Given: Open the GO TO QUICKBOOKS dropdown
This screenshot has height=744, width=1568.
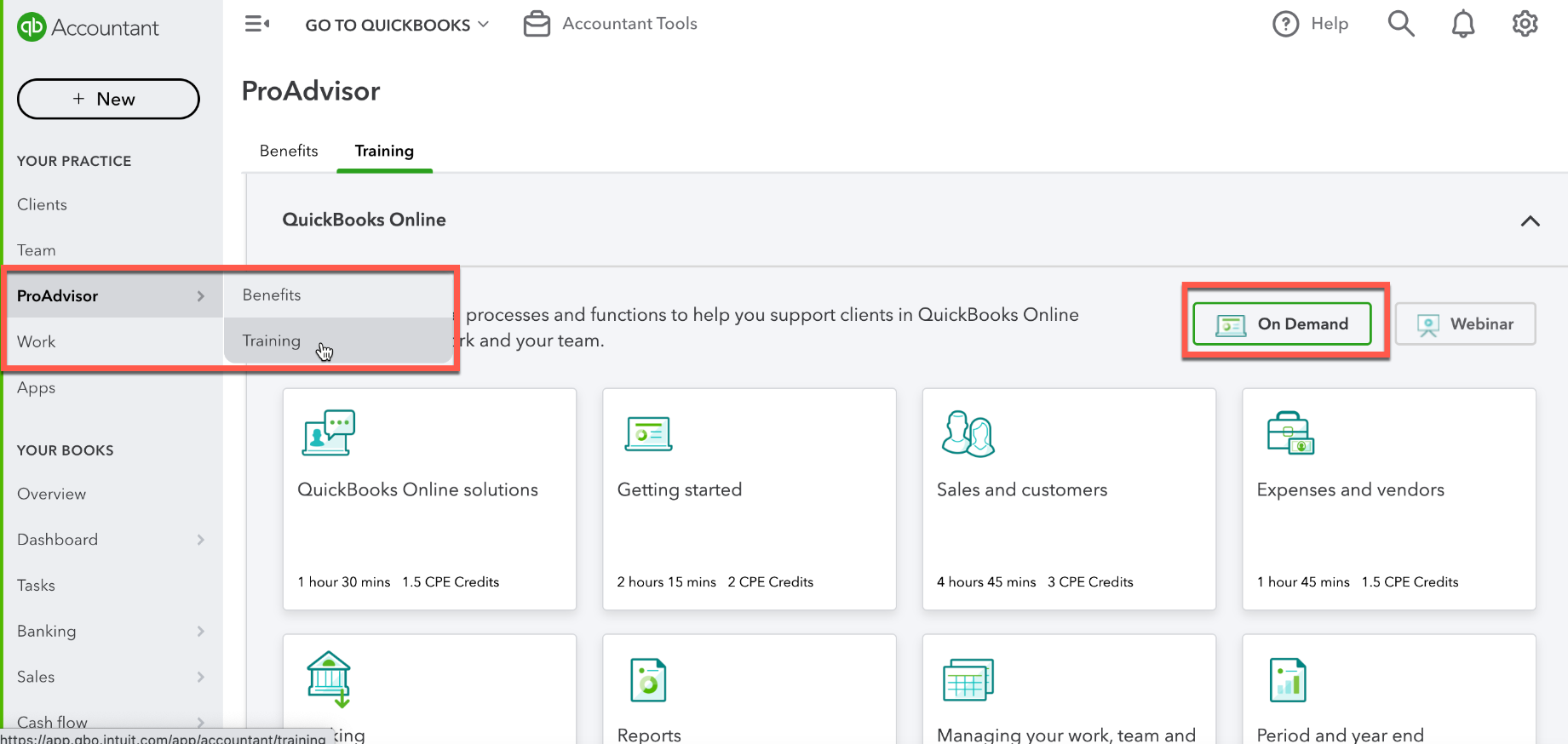Looking at the screenshot, I should pos(397,25).
